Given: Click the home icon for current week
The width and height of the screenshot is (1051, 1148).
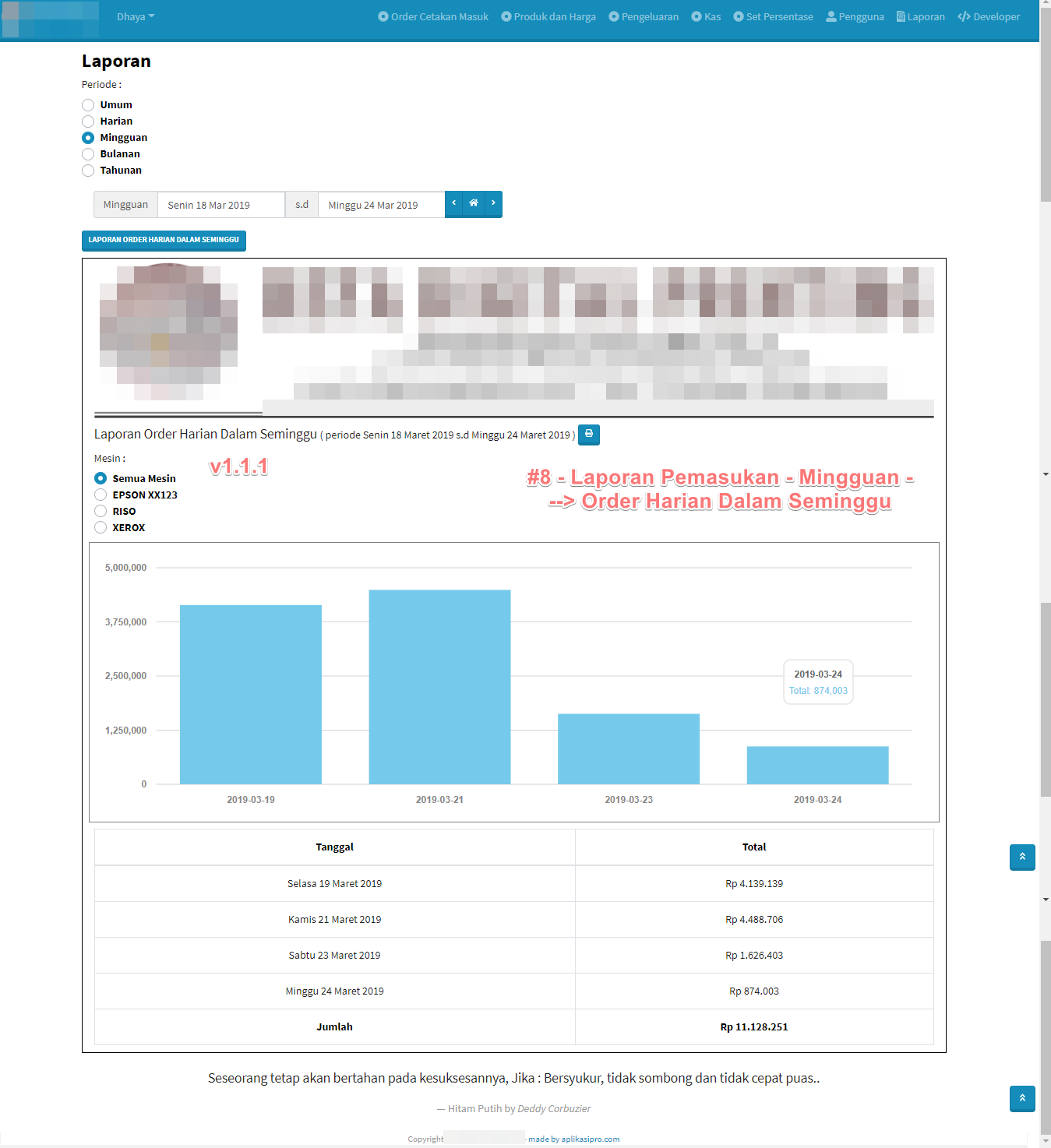Looking at the screenshot, I should pos(474,204).
